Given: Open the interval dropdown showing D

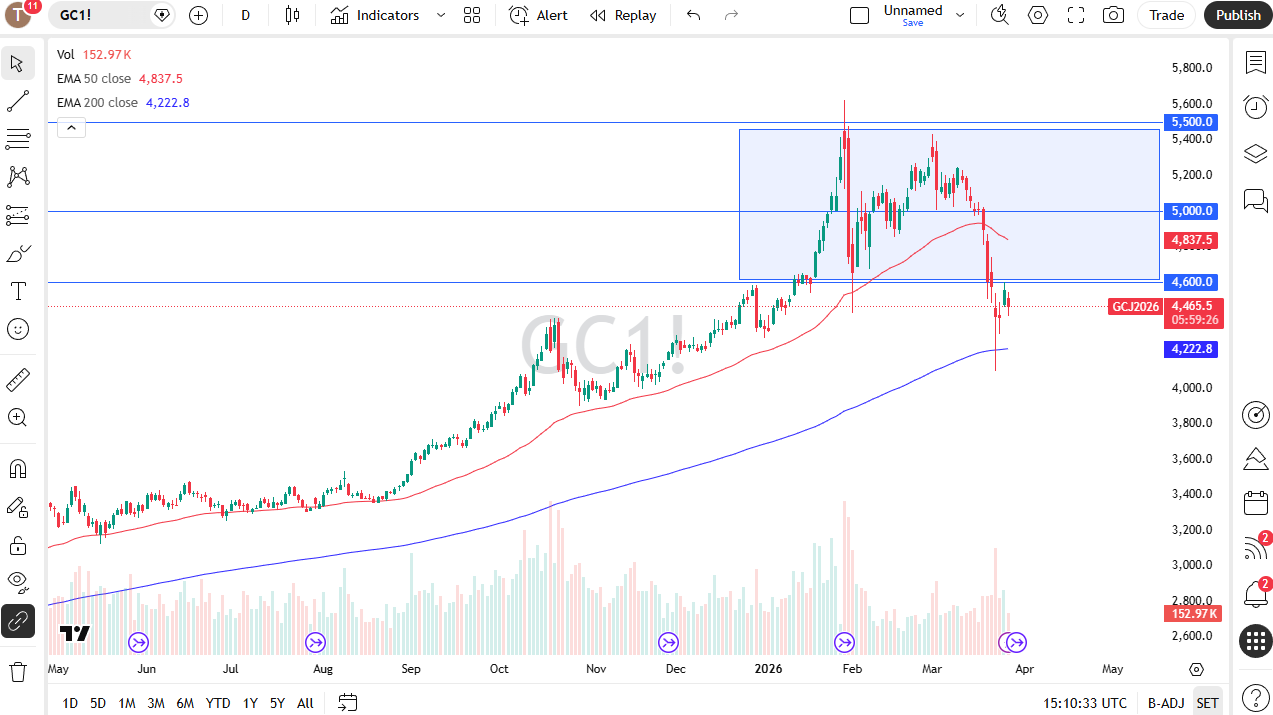Looking at the screenshot, I should click(245, 15).
